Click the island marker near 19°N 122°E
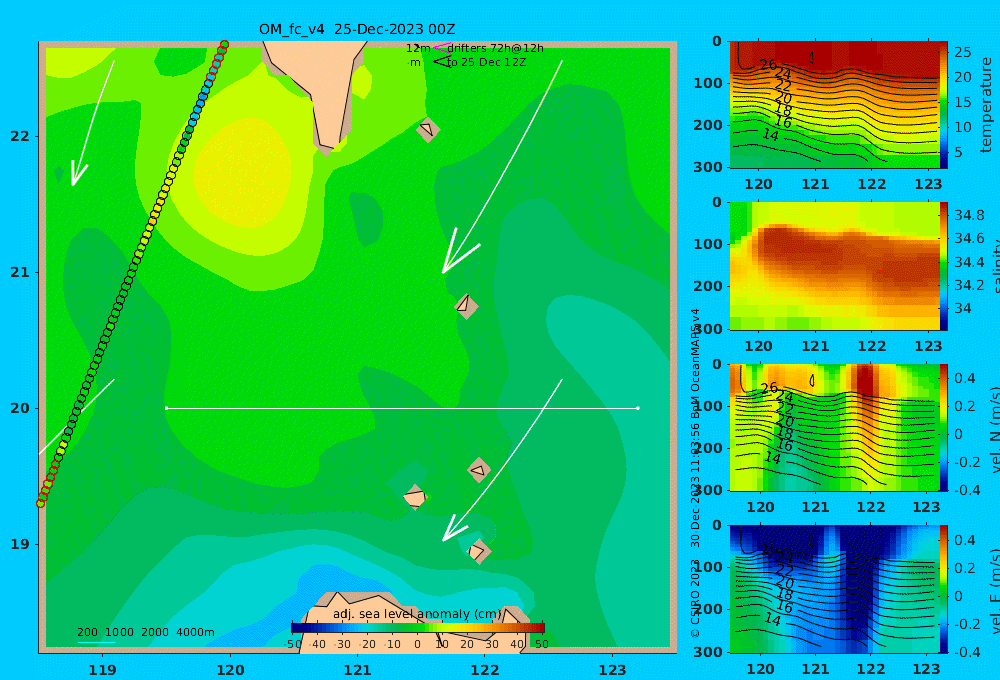The image size is (1000, 680). 478,551
